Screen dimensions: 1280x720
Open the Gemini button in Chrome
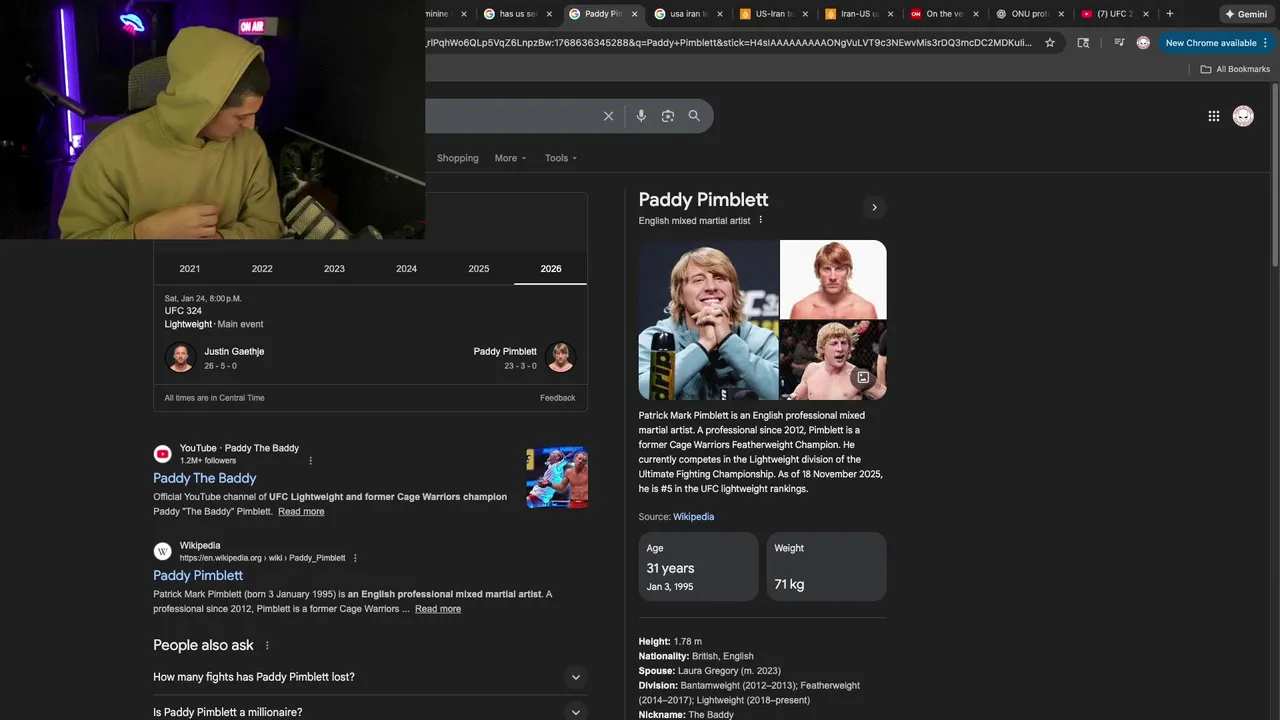(1246, 14)
